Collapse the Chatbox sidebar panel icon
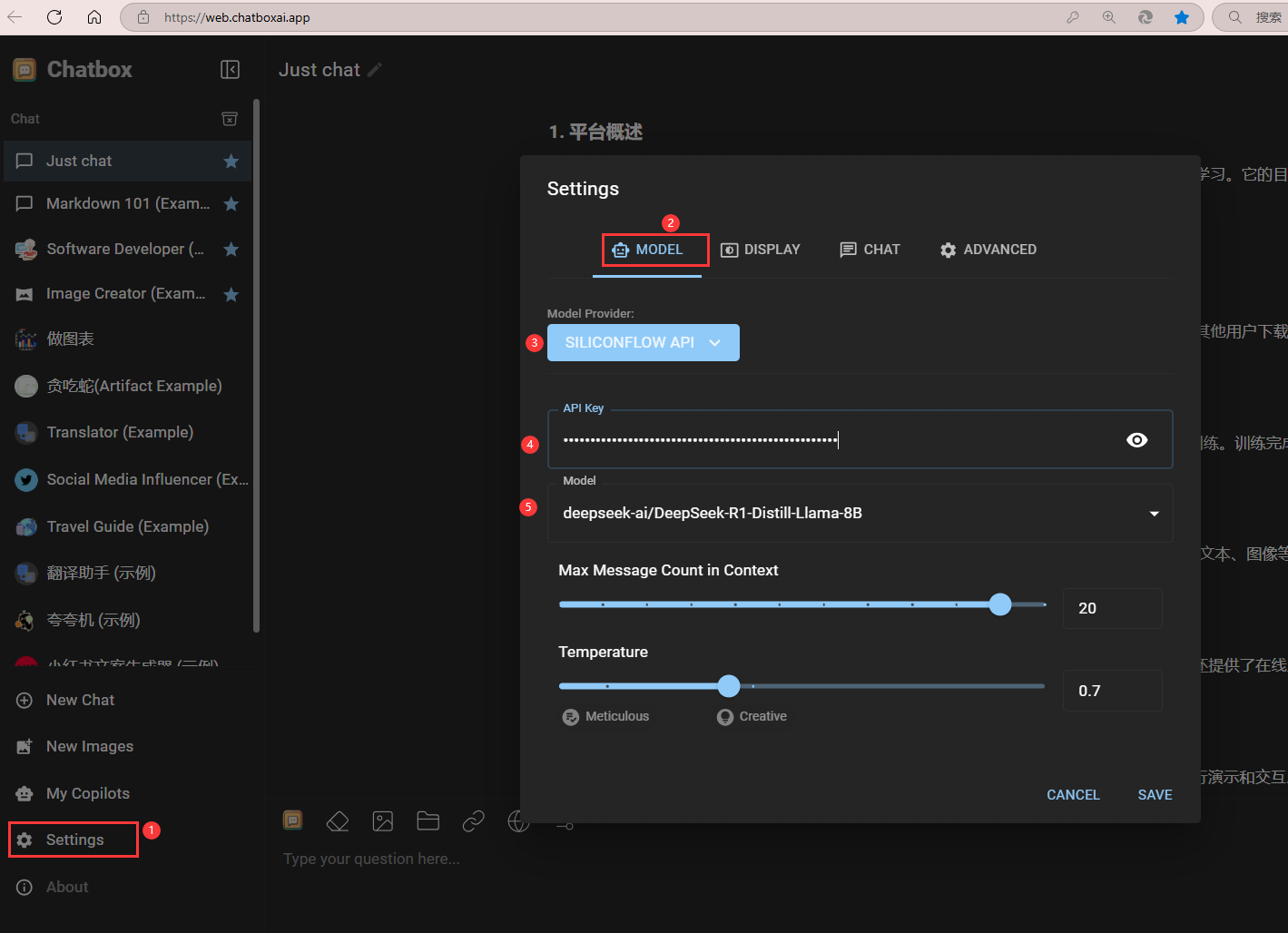1288x933 pixels. tap(231, 70)
